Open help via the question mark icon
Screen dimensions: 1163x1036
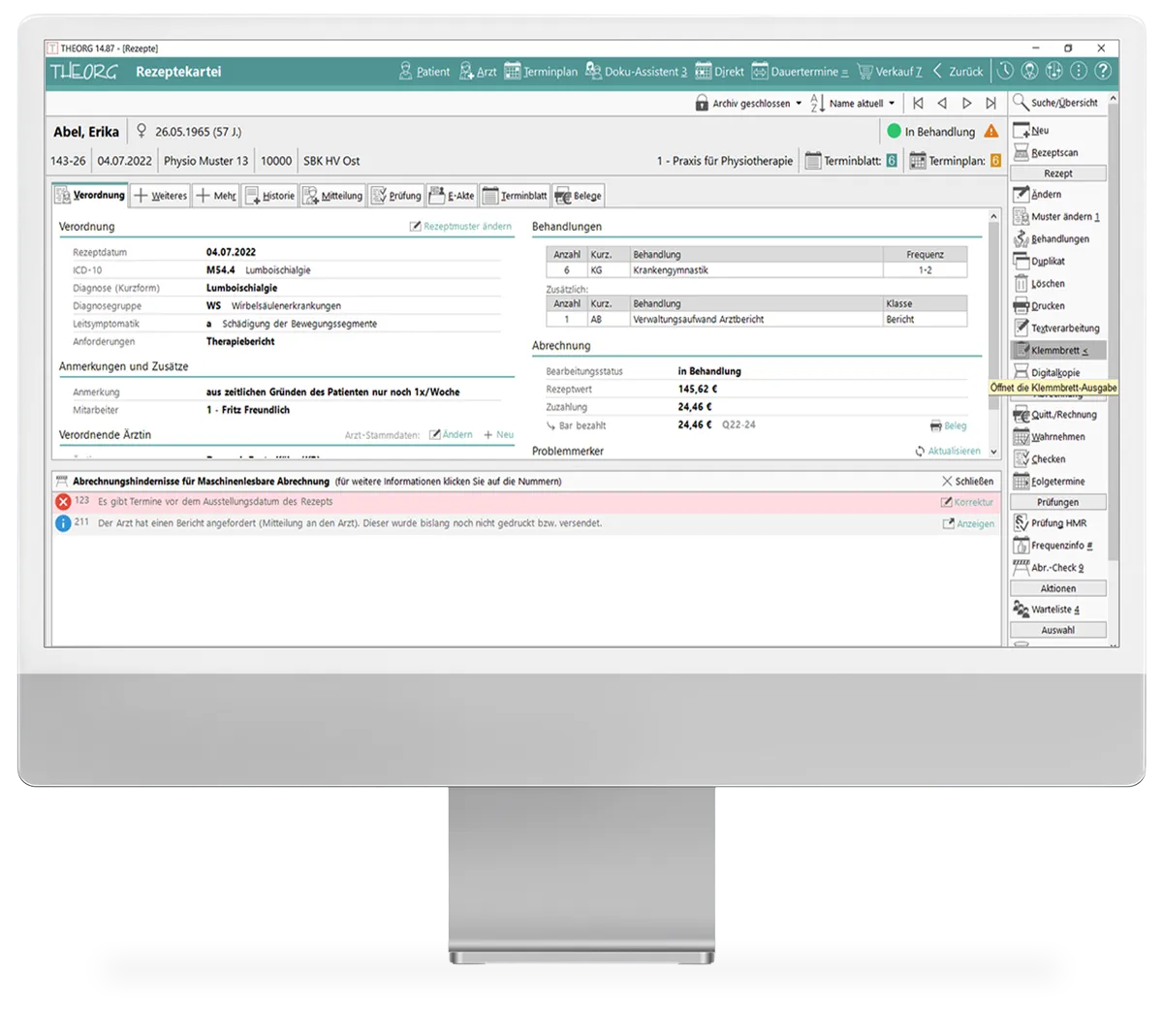[x=1103, y=71]
